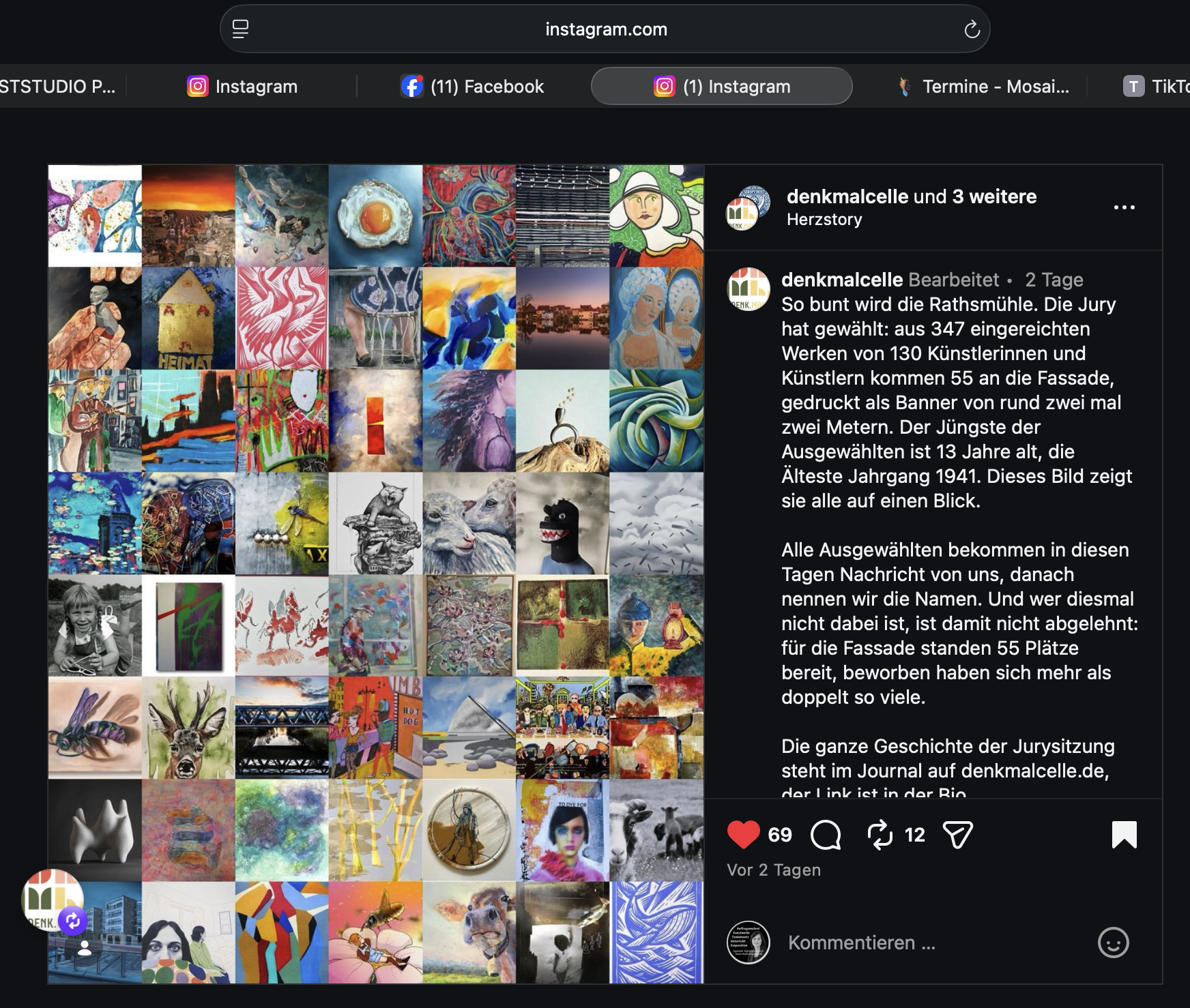1190x1008 pixels.
Task: Click caption line "steht im Journal auf denkmalcelle.de,"
Action: 945,771
